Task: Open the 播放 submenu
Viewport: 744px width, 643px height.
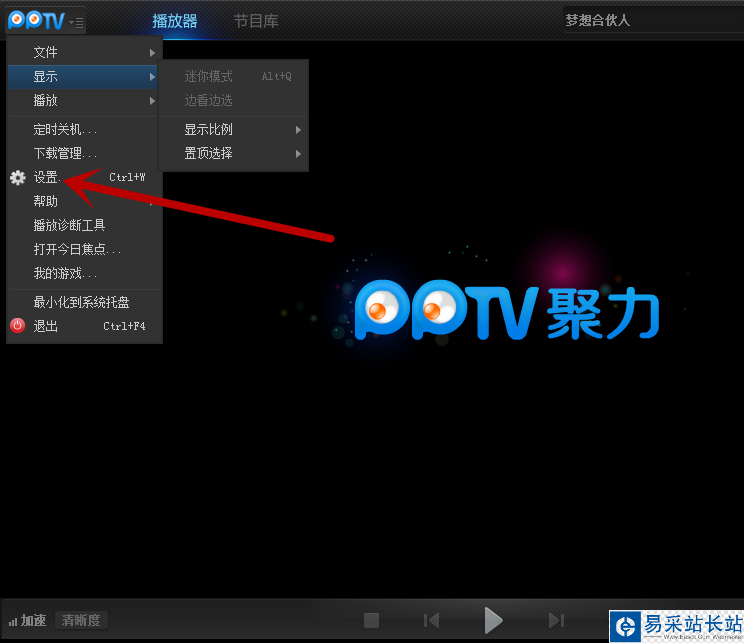Action: [84, 101]
